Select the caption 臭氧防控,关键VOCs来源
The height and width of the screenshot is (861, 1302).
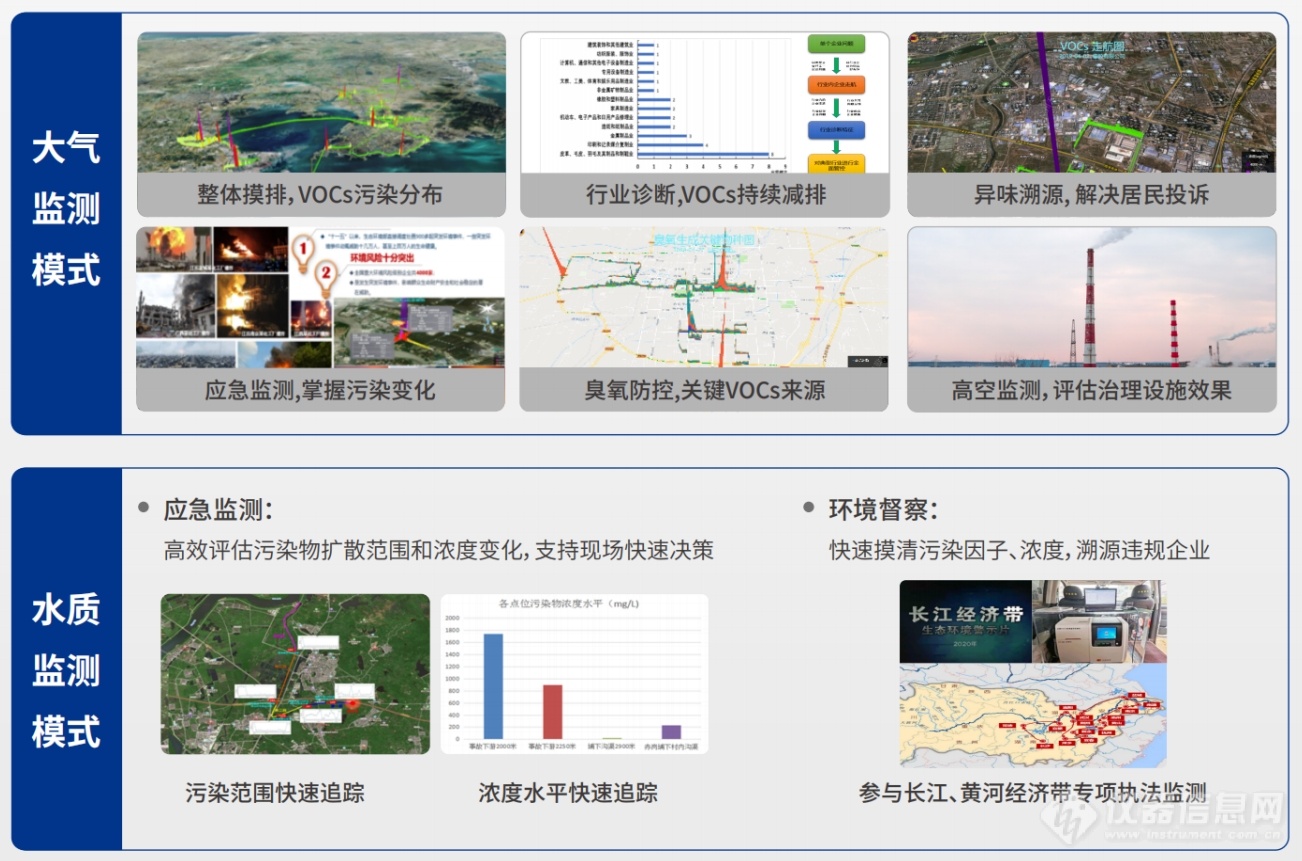(x=704, y=390)
